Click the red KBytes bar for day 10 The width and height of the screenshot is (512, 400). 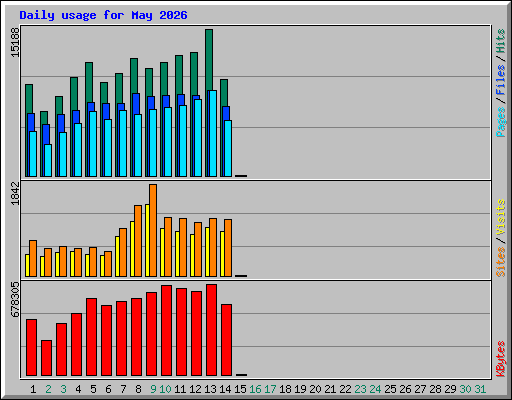166,330
